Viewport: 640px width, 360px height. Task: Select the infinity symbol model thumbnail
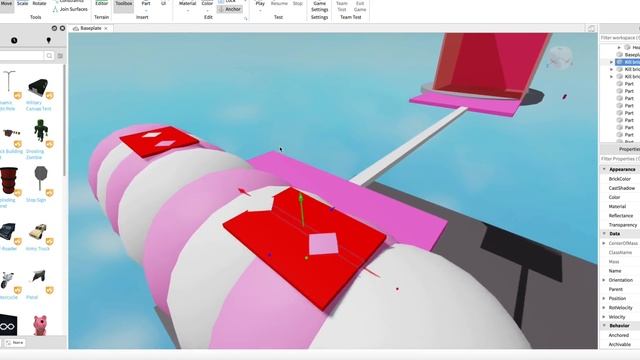tap(8, 325)
